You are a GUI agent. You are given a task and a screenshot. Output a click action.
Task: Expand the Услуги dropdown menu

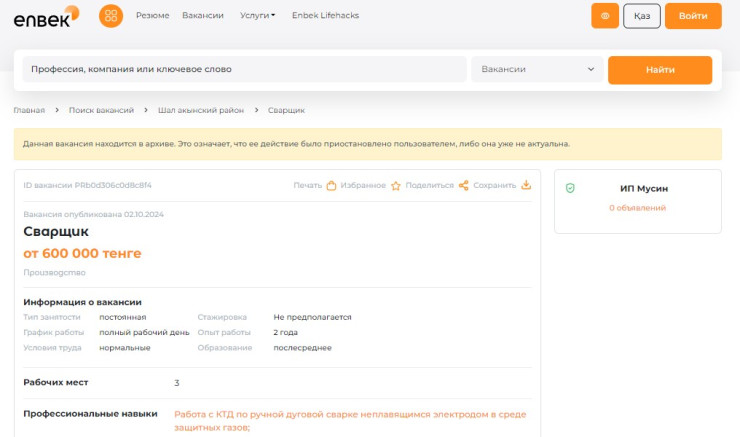[258, 16]
